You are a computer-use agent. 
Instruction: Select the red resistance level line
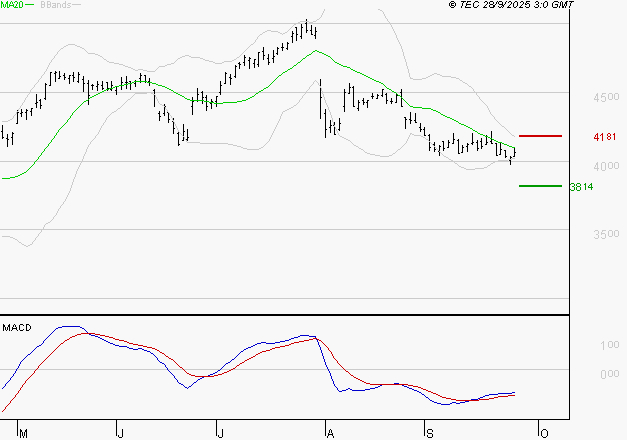point(540,135)
